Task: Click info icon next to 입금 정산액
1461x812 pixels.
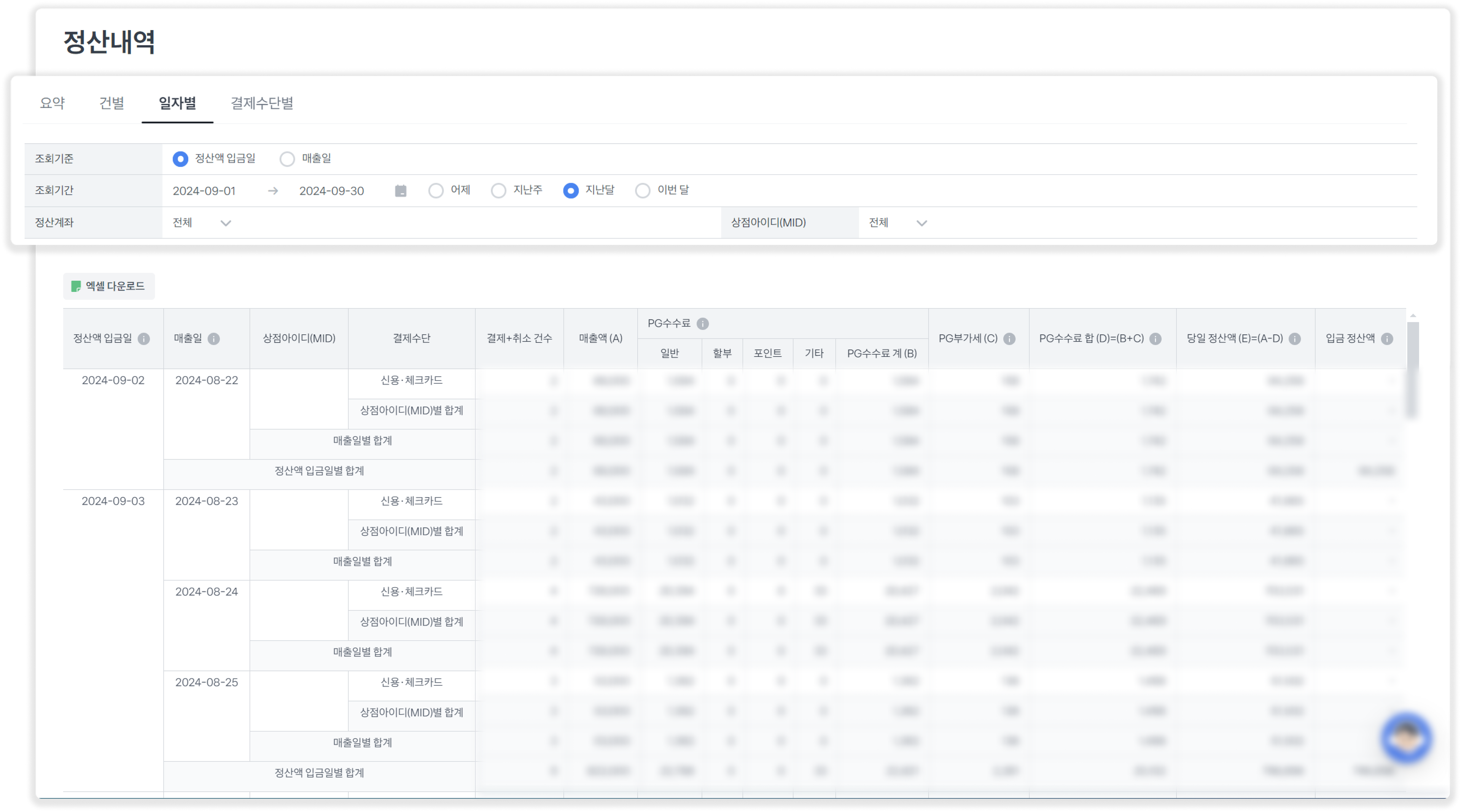Action: [1387, 338]
